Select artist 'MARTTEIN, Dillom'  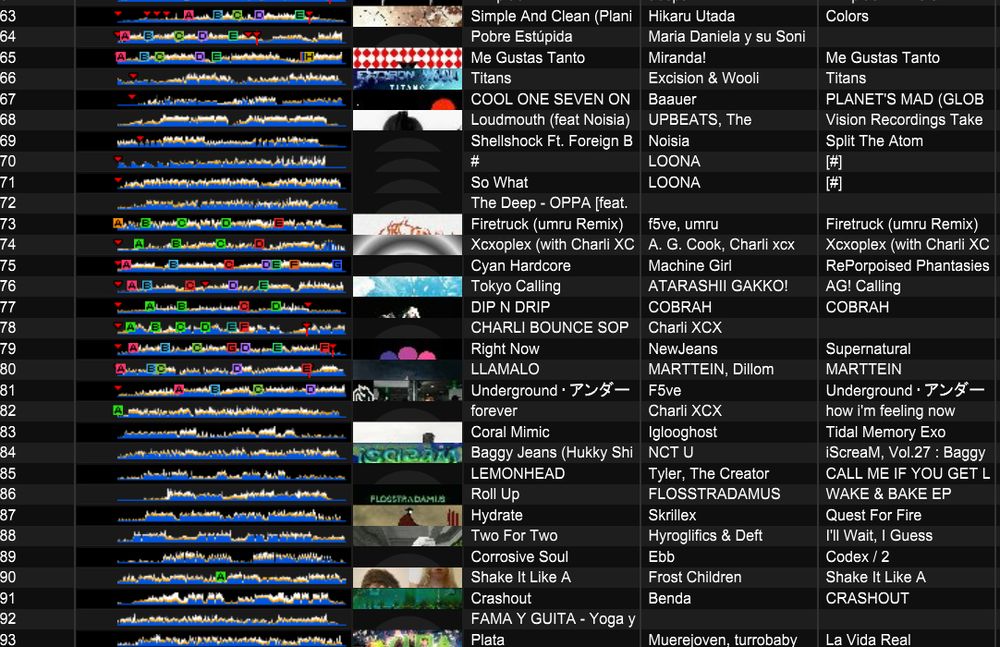(x=710, y=369)
